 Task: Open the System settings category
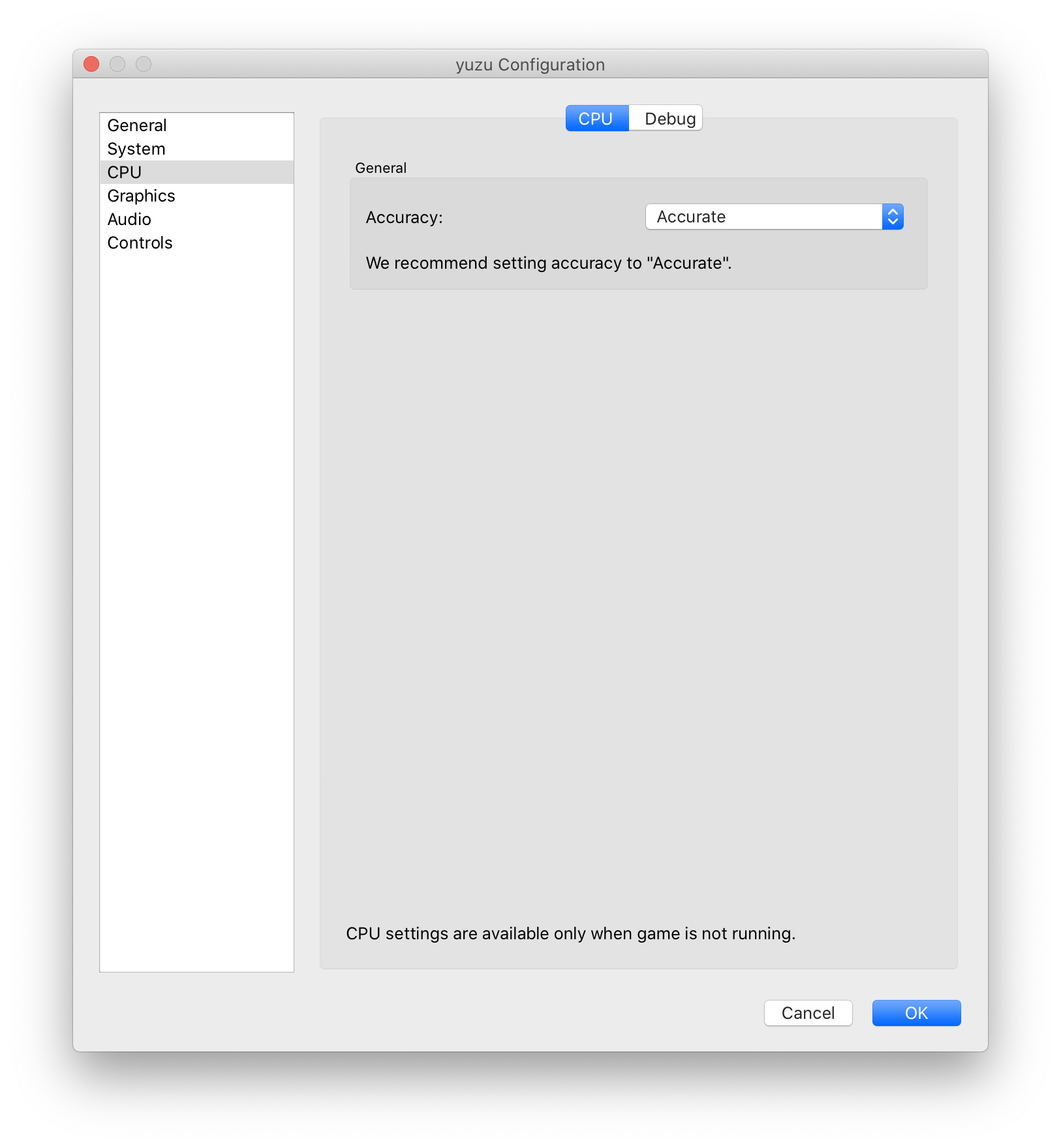pos(196,149)
